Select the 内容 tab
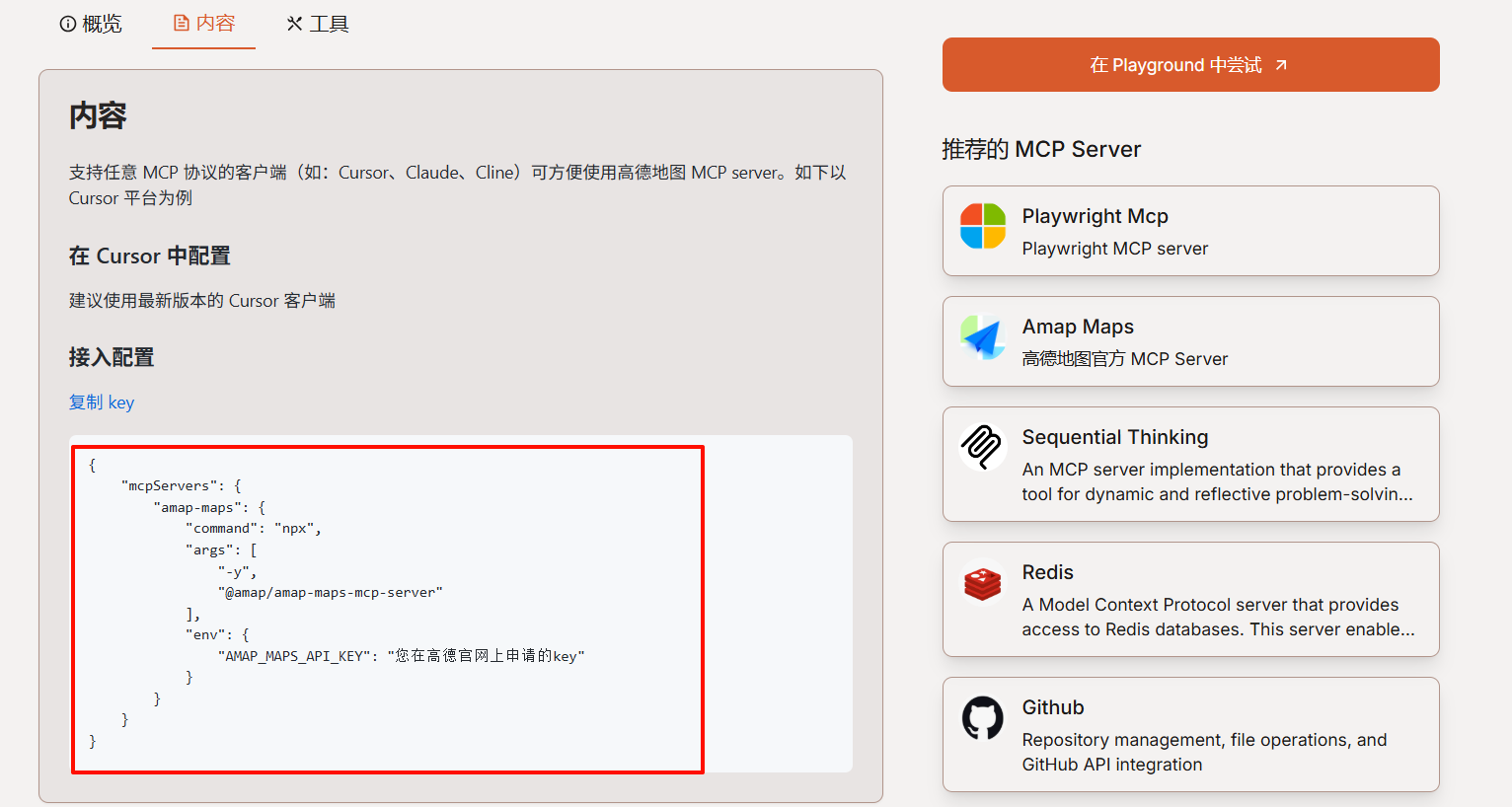 point(204,24)
